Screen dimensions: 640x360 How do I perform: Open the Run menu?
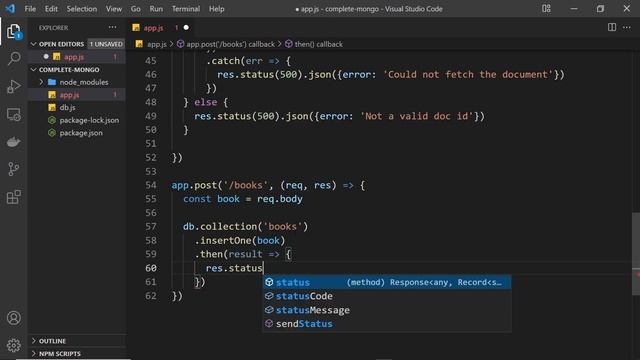click(x=156, y=9)
